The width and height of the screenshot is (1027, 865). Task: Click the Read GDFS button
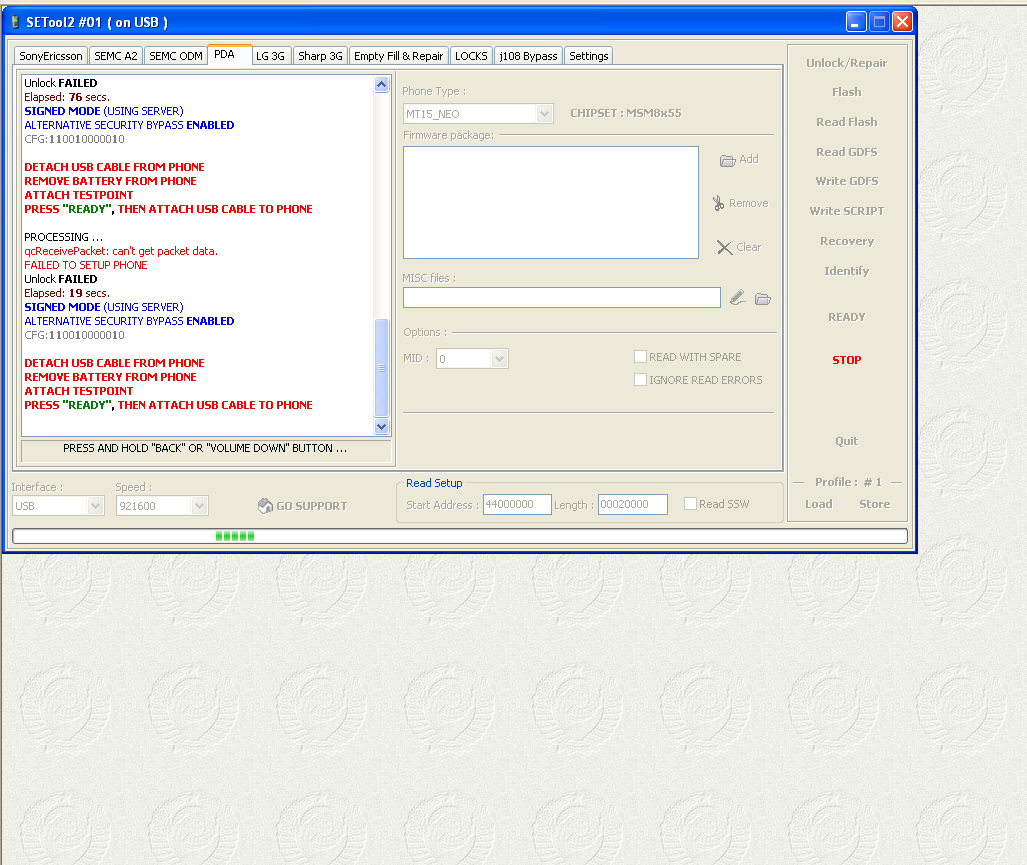click(846, 152)
